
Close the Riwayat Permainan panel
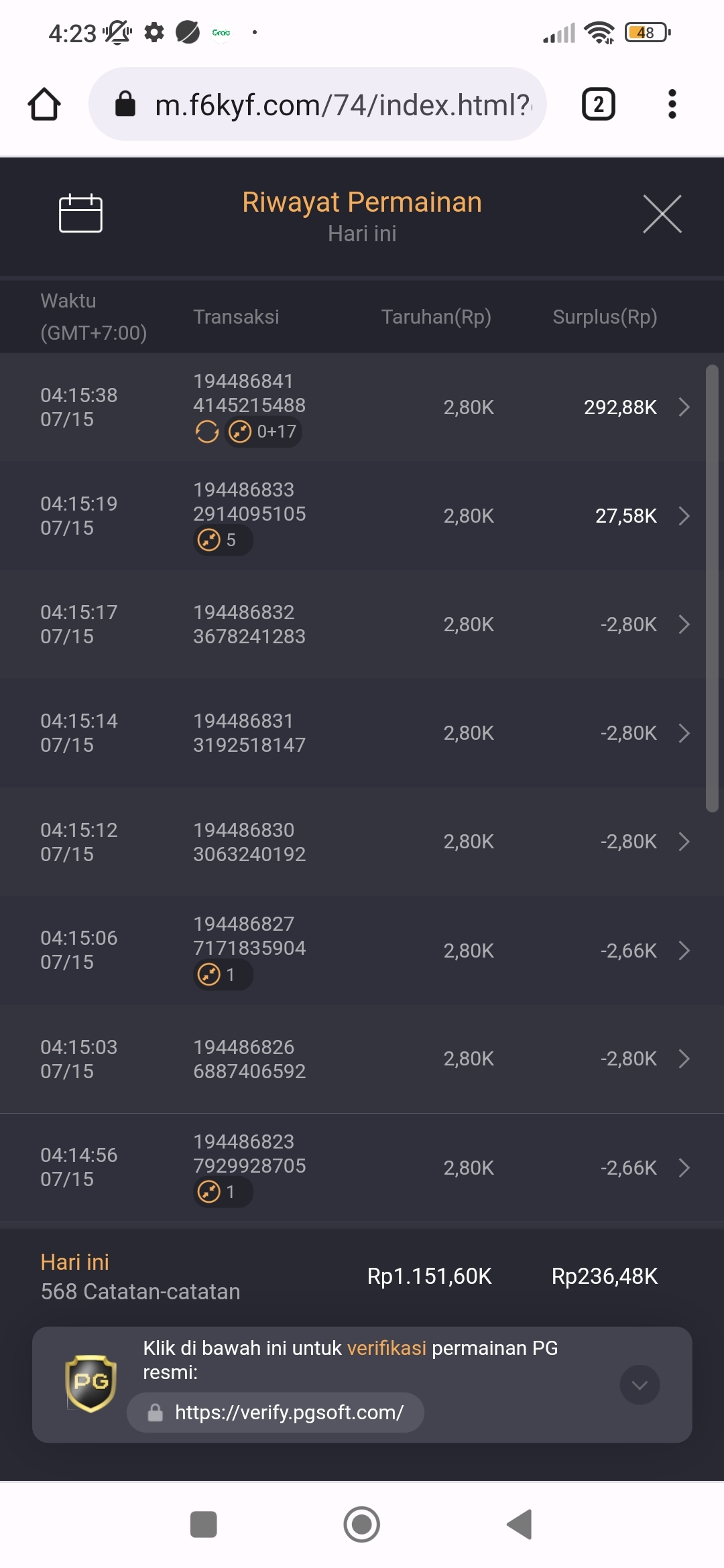click(x=662, y=214)
